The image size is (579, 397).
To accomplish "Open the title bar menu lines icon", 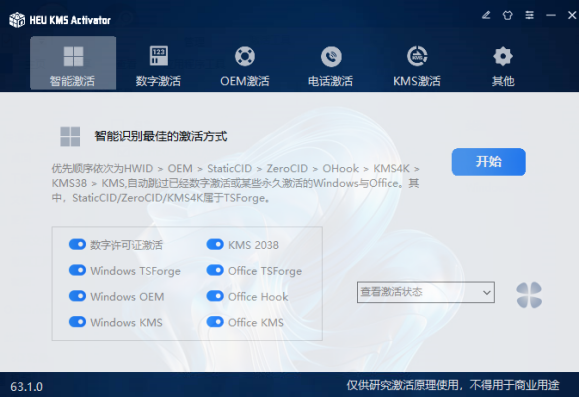I will click(530, 15).
